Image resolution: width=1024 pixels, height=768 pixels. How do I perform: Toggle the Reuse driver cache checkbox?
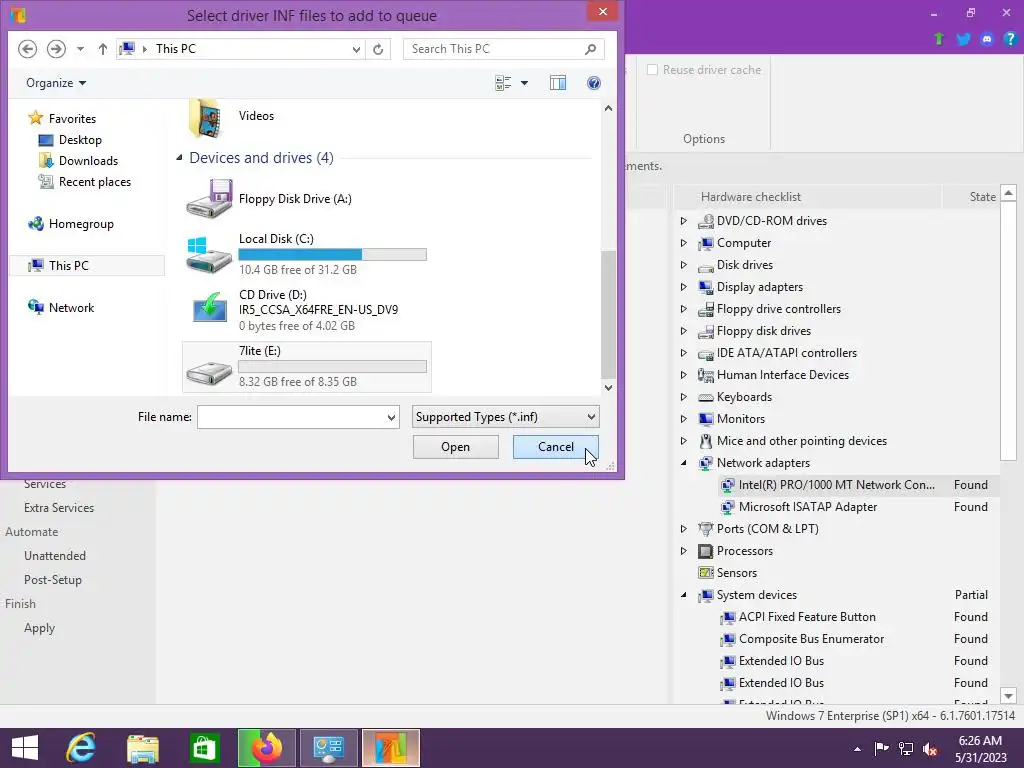652,70
